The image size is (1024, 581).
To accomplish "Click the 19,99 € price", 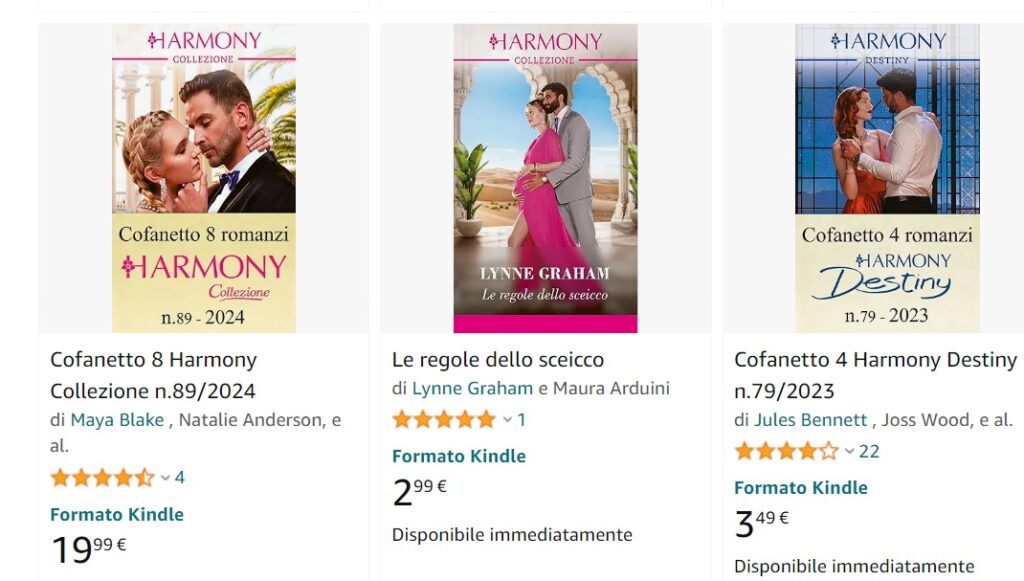I will pos(89,549).
